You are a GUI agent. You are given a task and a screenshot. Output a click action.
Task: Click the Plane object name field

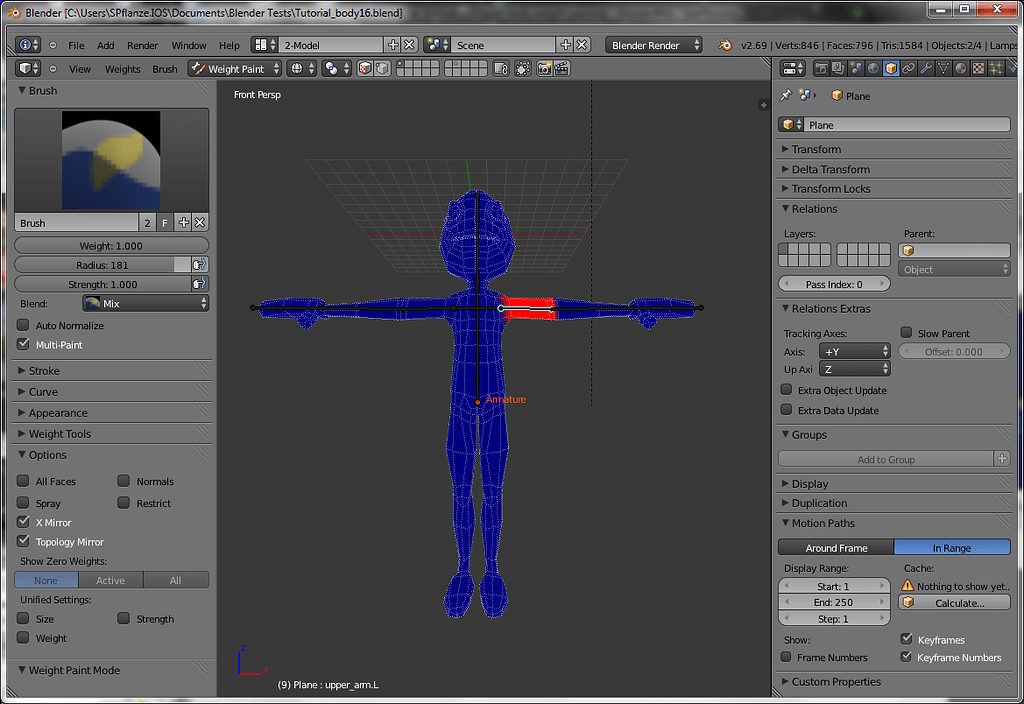click(x=906, y=125)
